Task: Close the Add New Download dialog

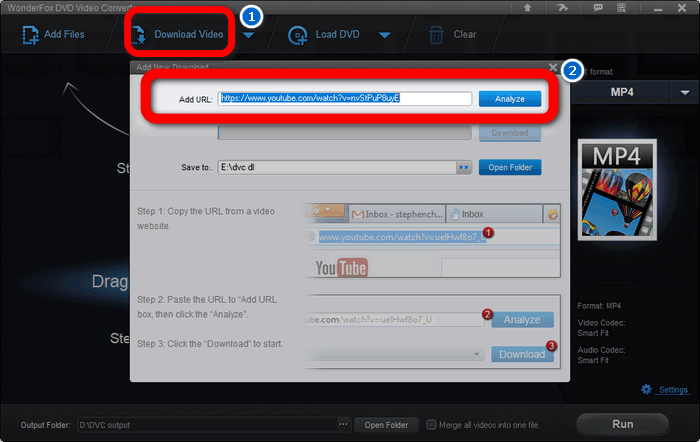Action: [553, 67]
